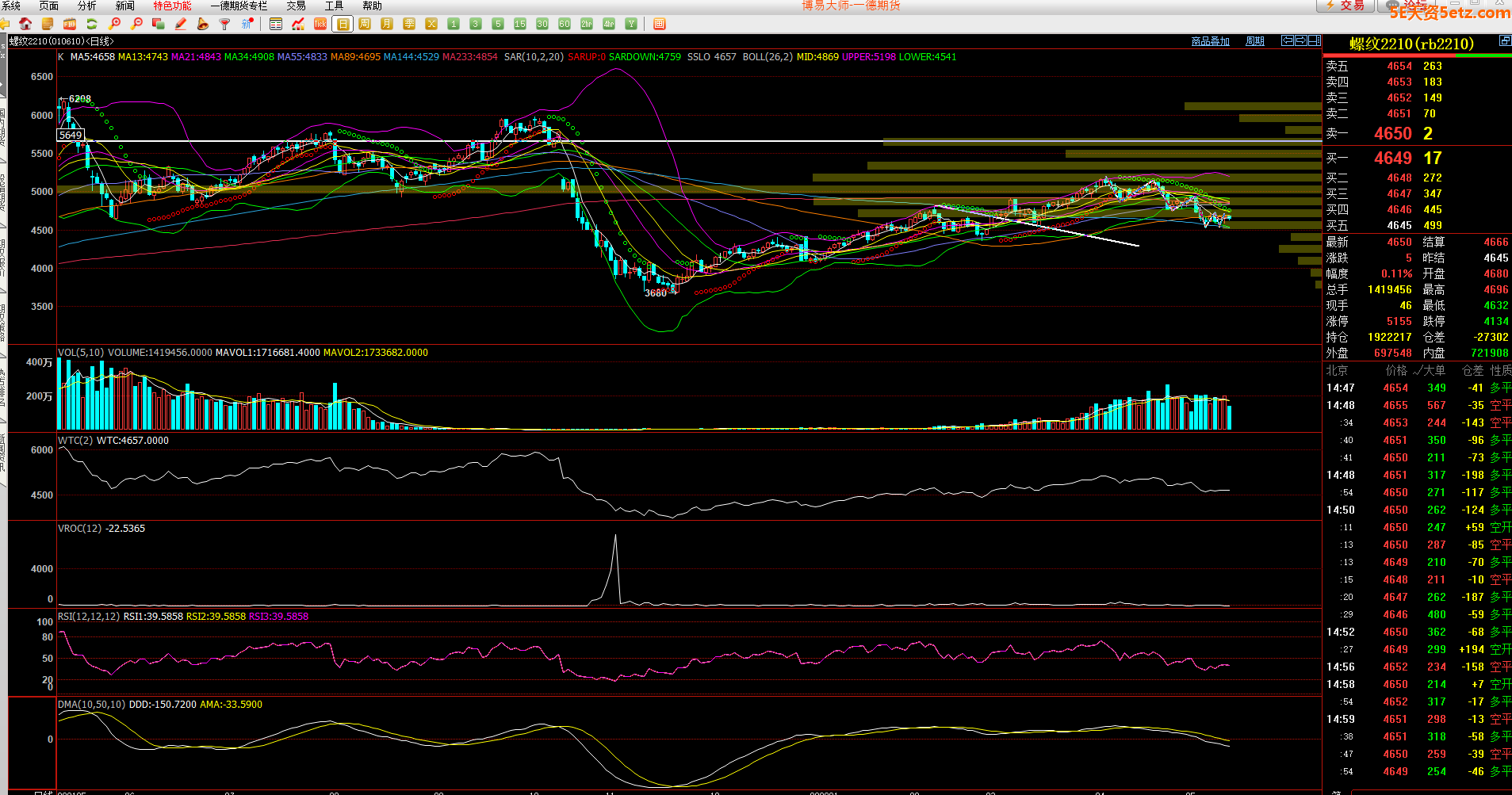Select the red pencil drawing tool

181,24
